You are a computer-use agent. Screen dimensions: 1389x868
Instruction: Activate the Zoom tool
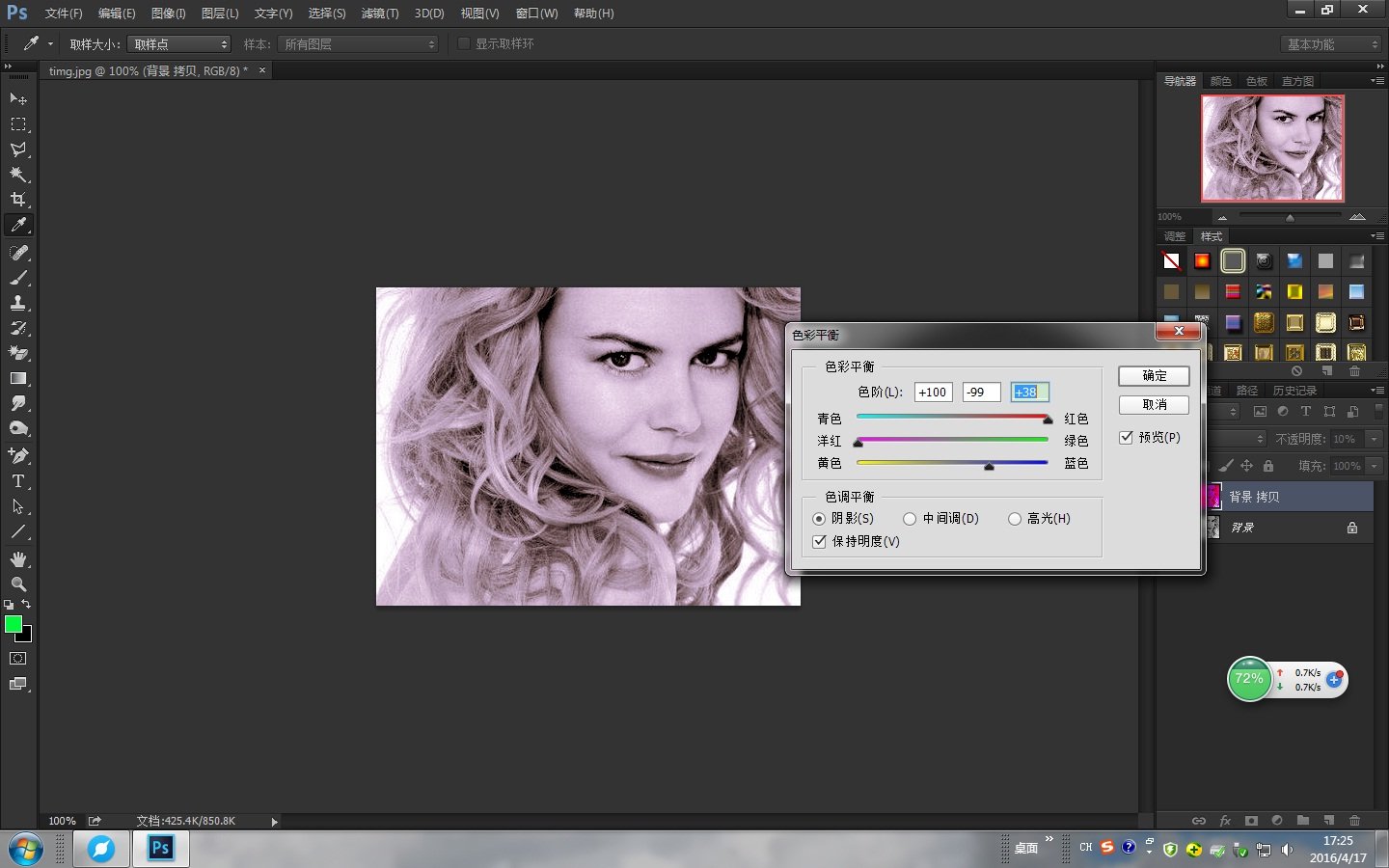(x=19, y=583)
